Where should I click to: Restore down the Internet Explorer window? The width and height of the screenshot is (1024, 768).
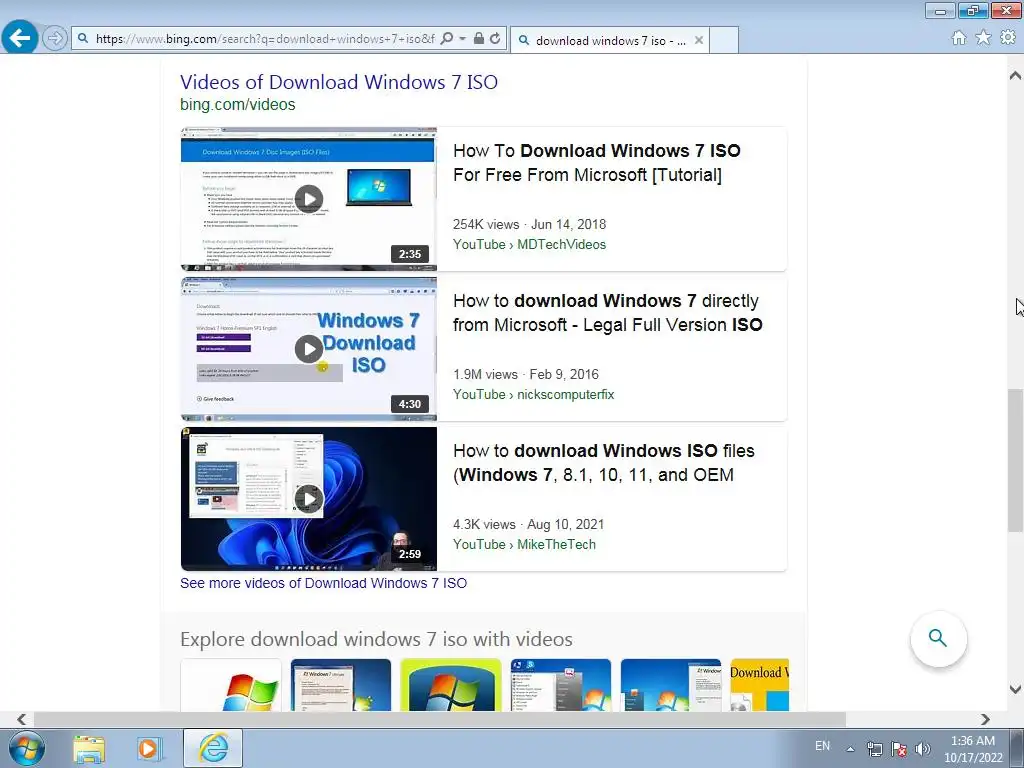973,10
